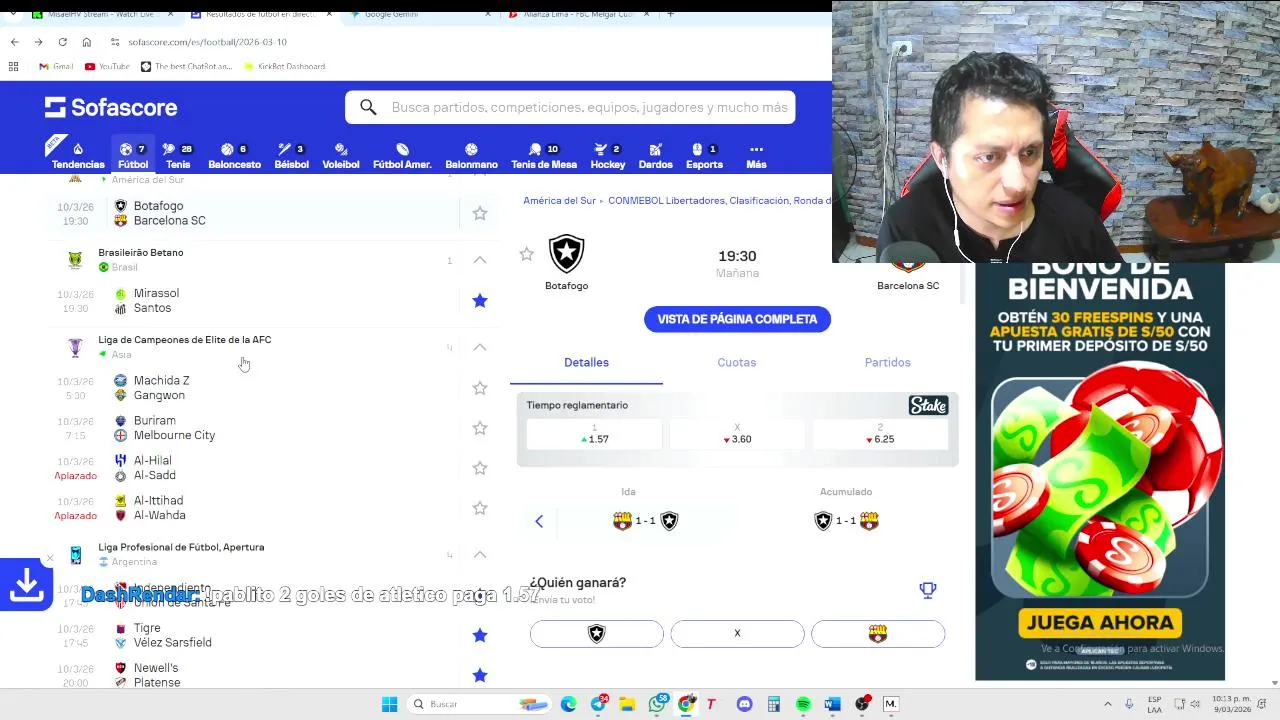
Task: Open the Detalles tab
Action: pos(586,362)
